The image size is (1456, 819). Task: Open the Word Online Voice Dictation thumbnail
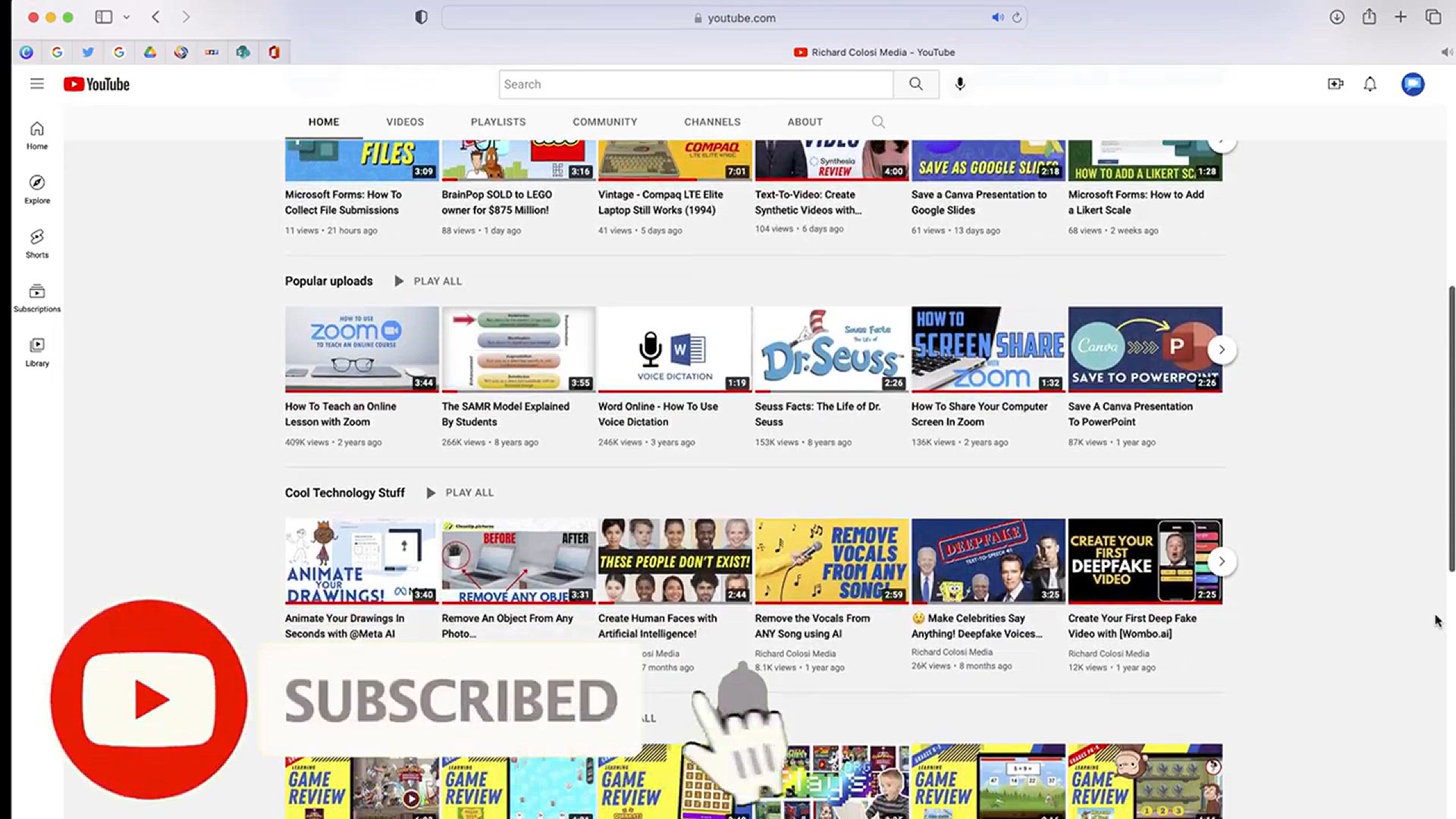point(675,350)
